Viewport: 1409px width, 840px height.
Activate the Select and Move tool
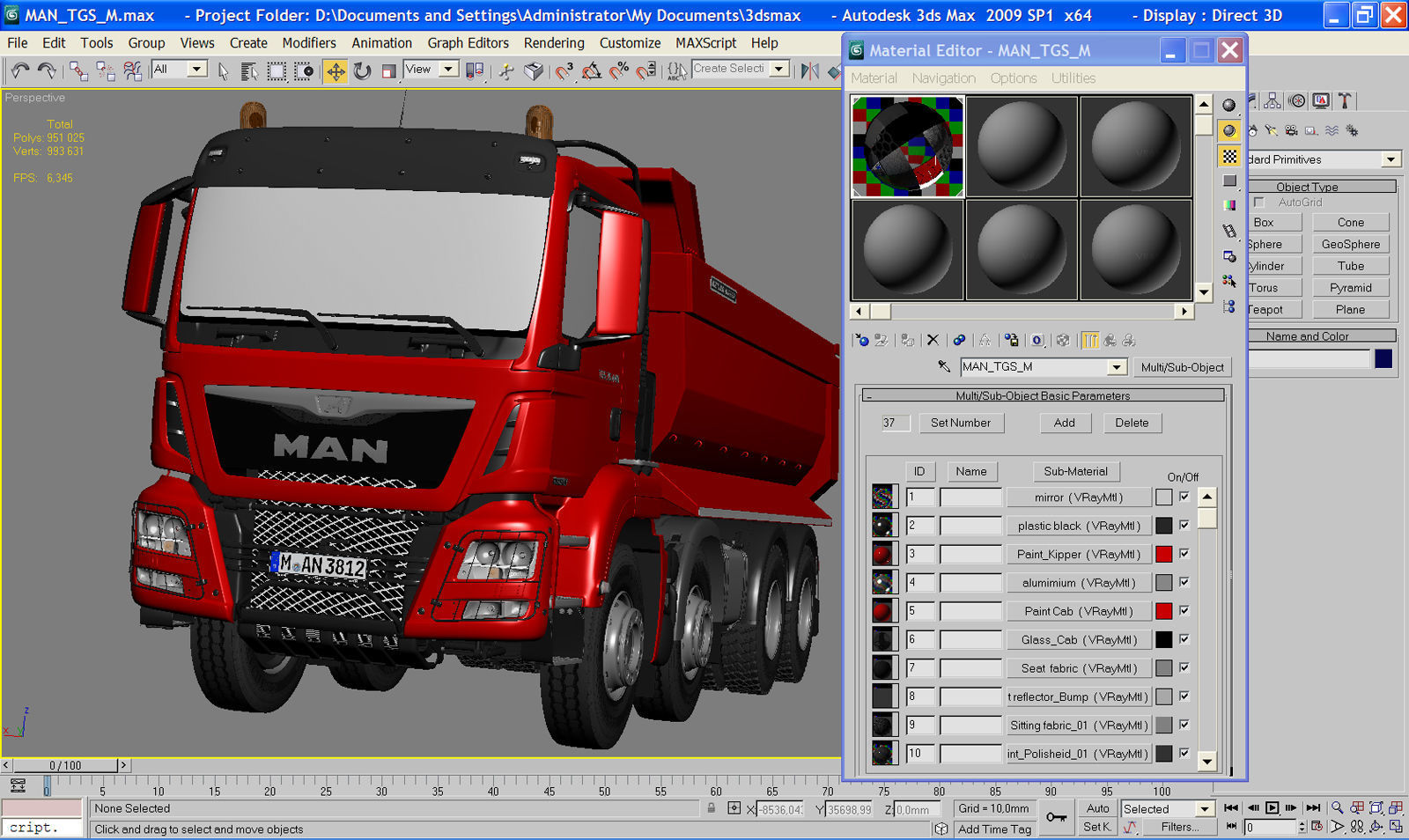click(x=336, y=70)
